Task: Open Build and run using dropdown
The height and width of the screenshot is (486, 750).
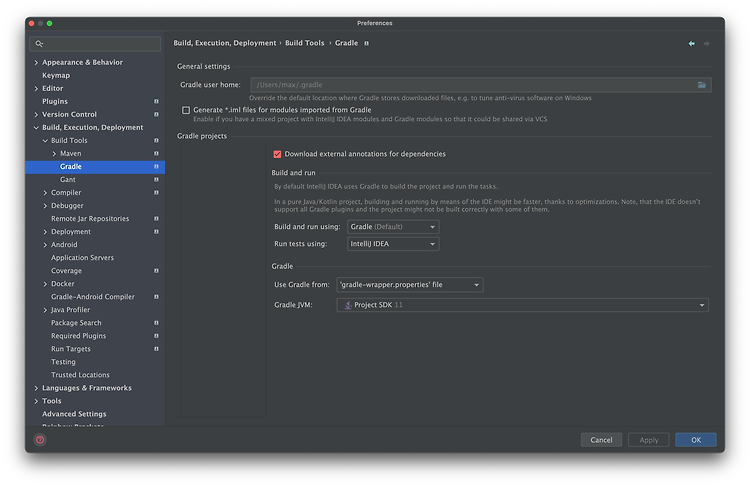Action: click(393, 227)
